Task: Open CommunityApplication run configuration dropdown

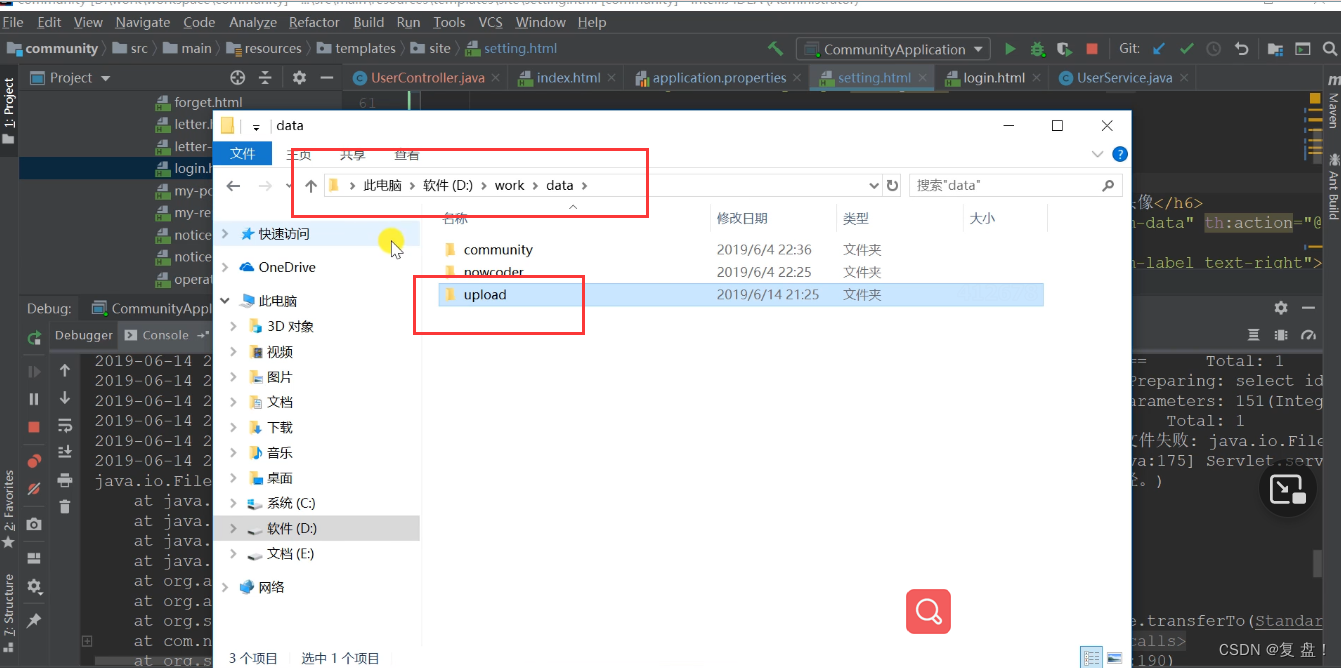Action: pyautogui.click(x=893, y=48)
